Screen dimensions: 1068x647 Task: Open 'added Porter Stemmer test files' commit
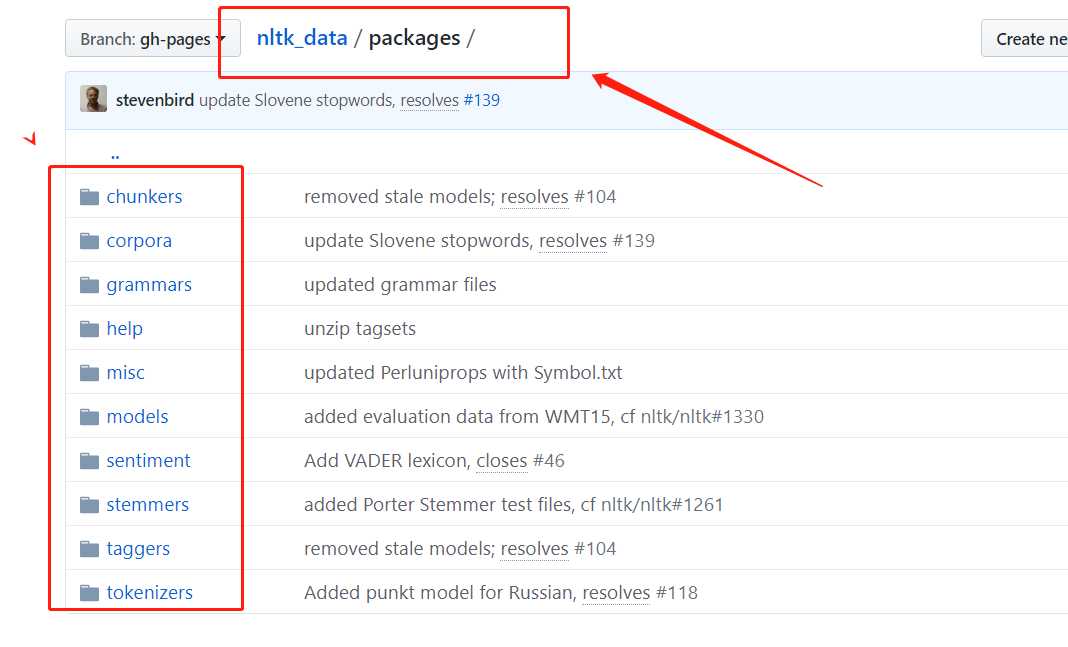tap(514, 505)
